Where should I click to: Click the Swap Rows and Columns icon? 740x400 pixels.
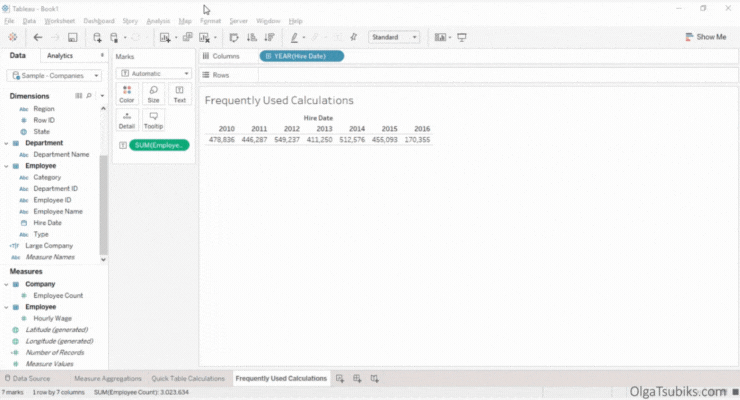[x=234, y=37]
